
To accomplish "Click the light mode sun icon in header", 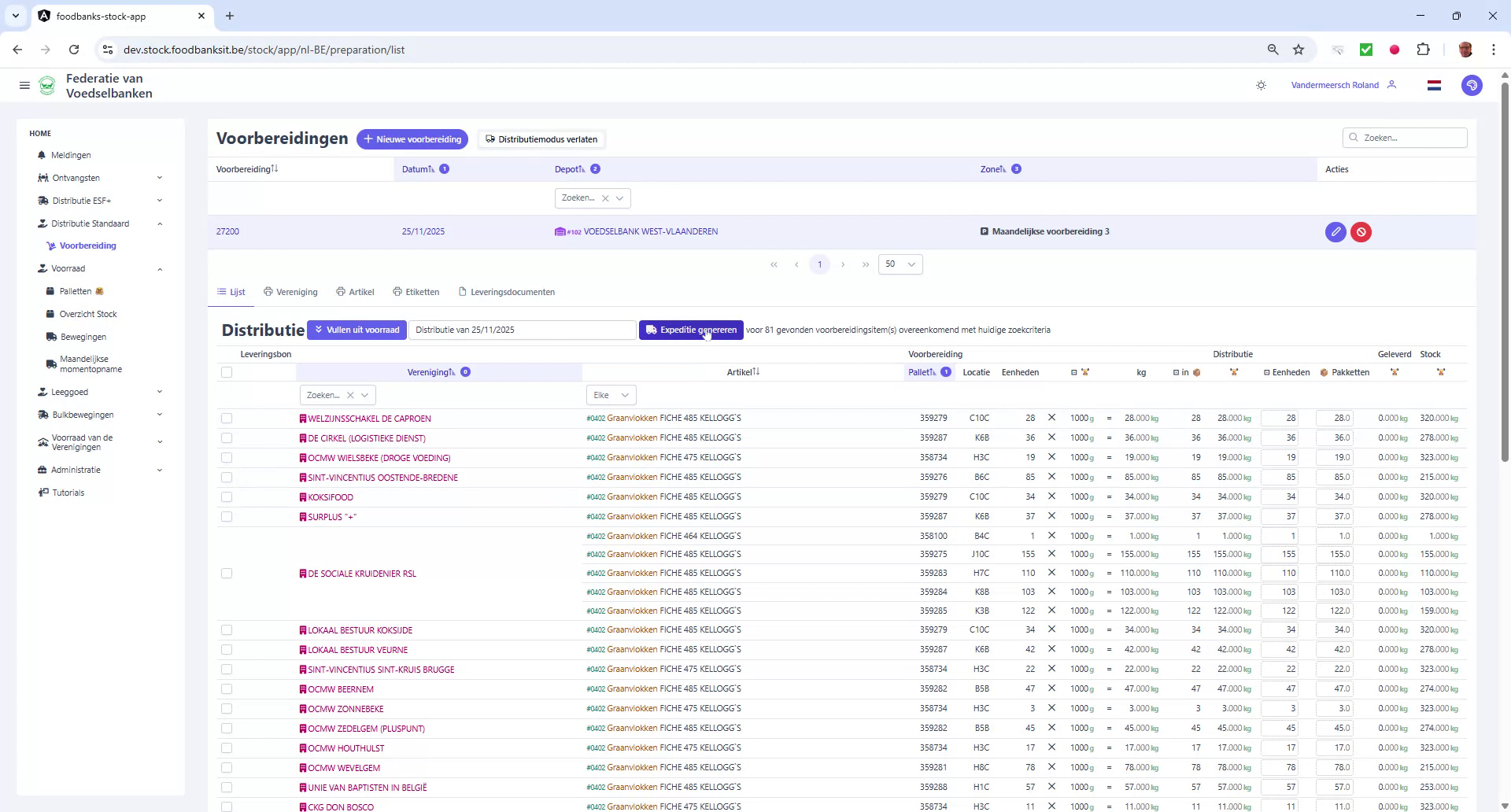I will pos(1262,85).
